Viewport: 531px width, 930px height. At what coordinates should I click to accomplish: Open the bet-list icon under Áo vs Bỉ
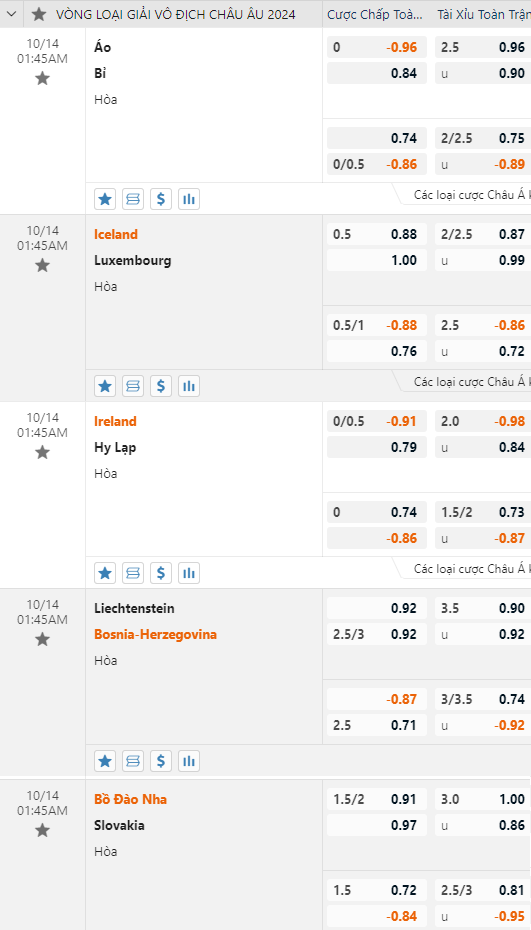[x=133, y=199]
